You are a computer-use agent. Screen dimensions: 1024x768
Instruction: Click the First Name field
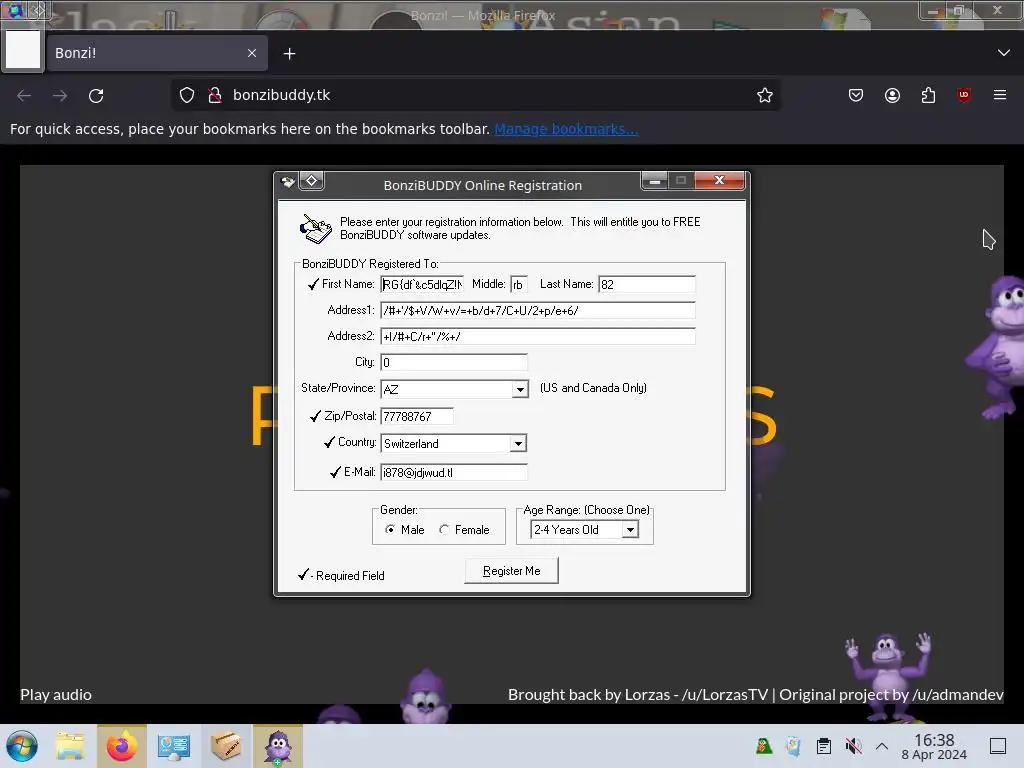[422, 284]
